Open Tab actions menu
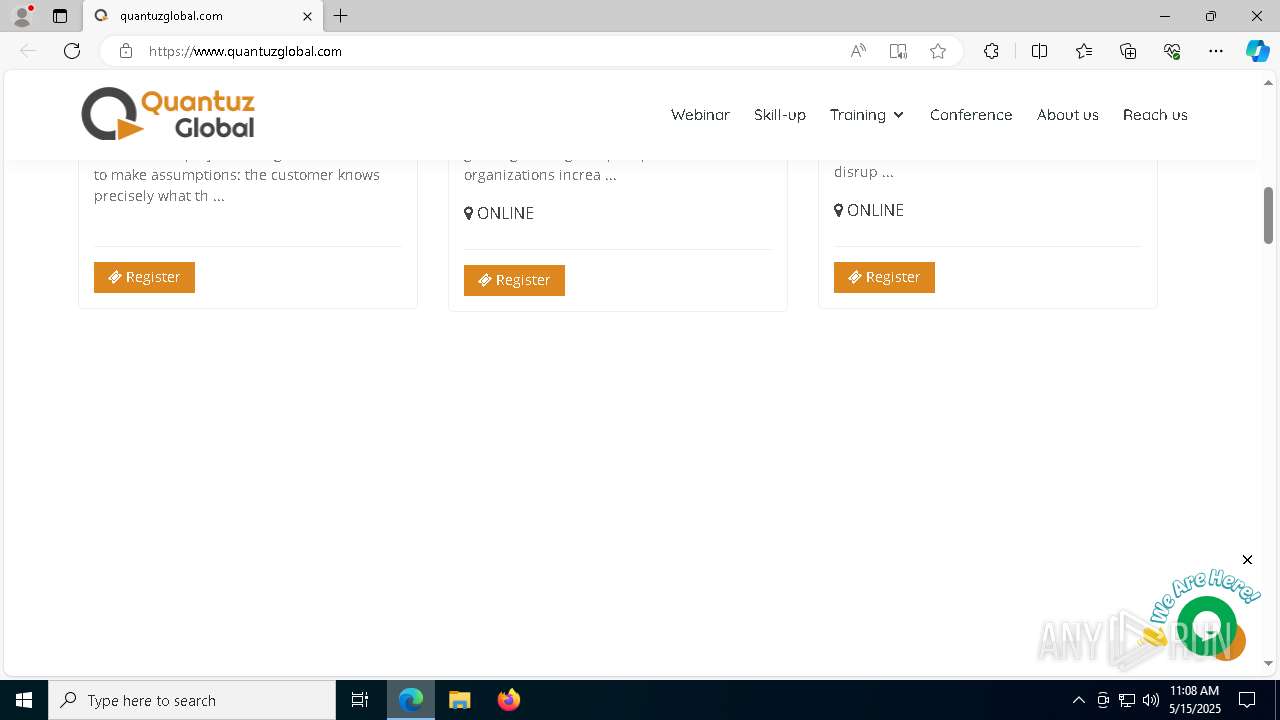The width and height of the screenshot is (1280, 720). point(60,16)
